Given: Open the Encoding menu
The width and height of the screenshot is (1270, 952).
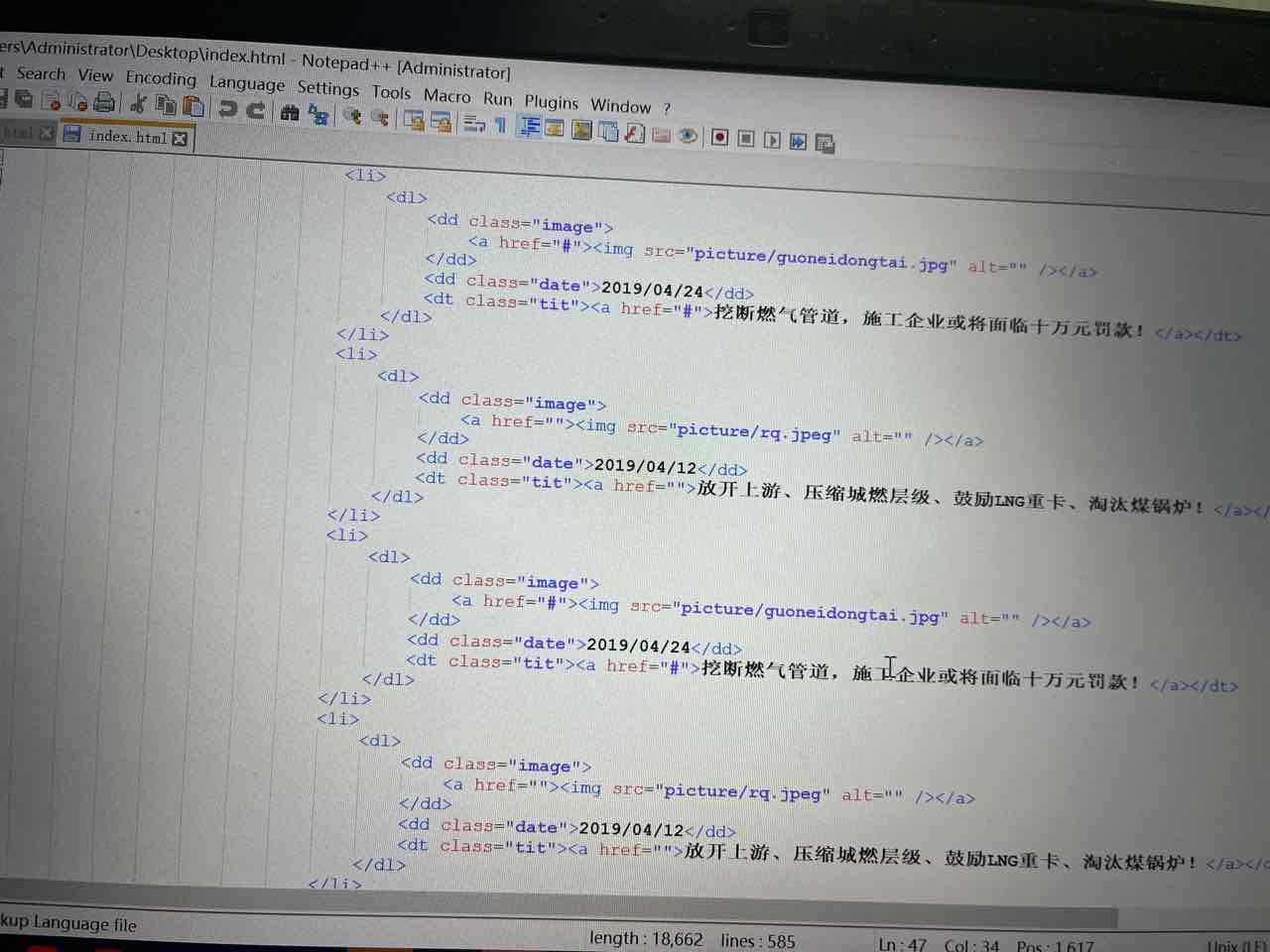Looking at the screenshot, I should (160, 78).
